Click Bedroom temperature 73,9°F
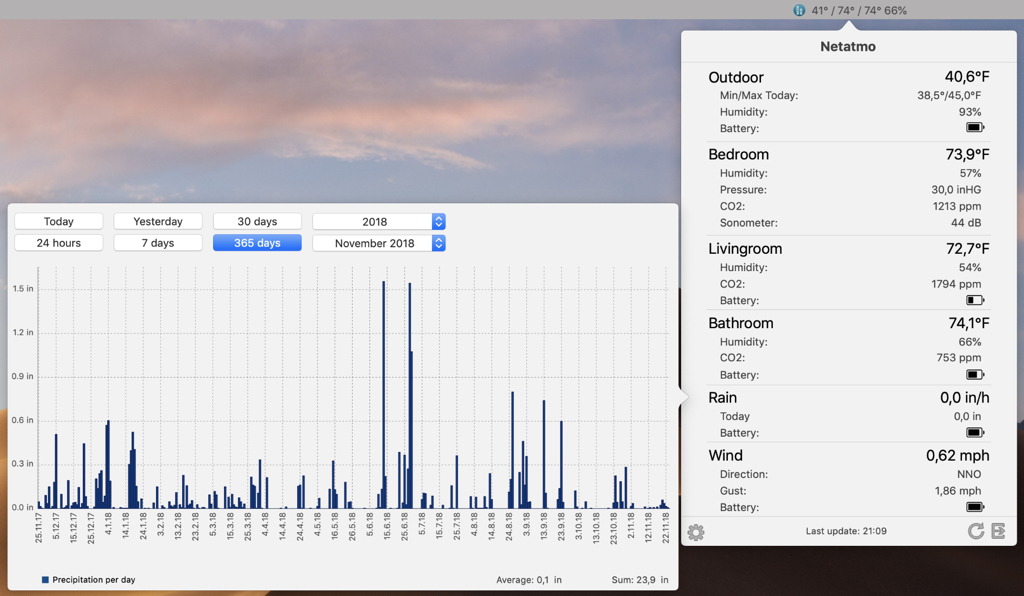Image resolution: width=1024 pixels, height=596 pixels. click(967, 154)
